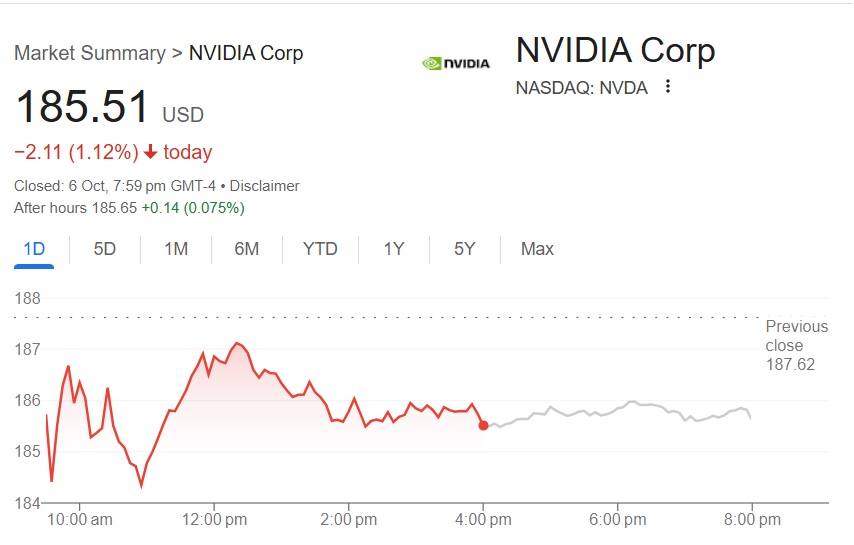Click the red closing price dot
The image size is (854, 545).
click(484, 425)
